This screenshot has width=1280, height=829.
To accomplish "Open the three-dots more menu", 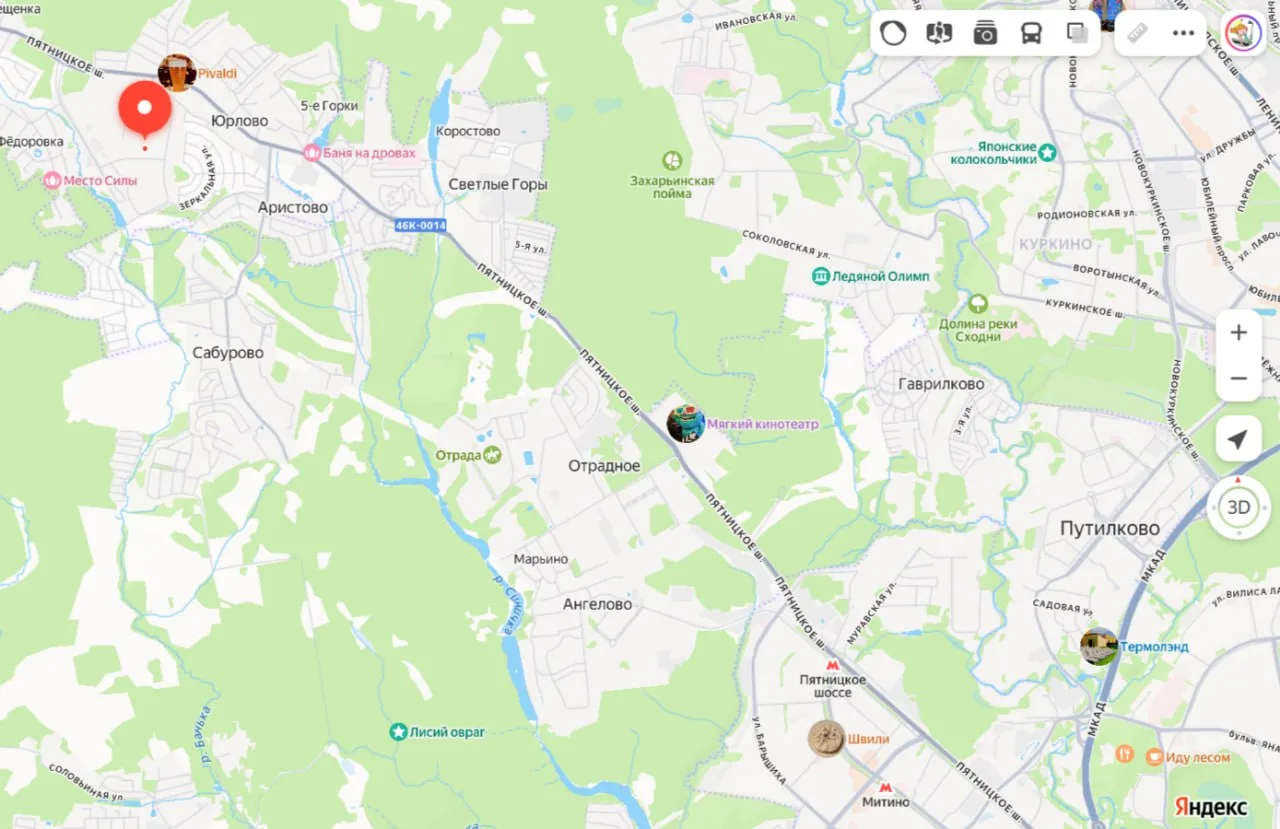I will click(1184, 33).
